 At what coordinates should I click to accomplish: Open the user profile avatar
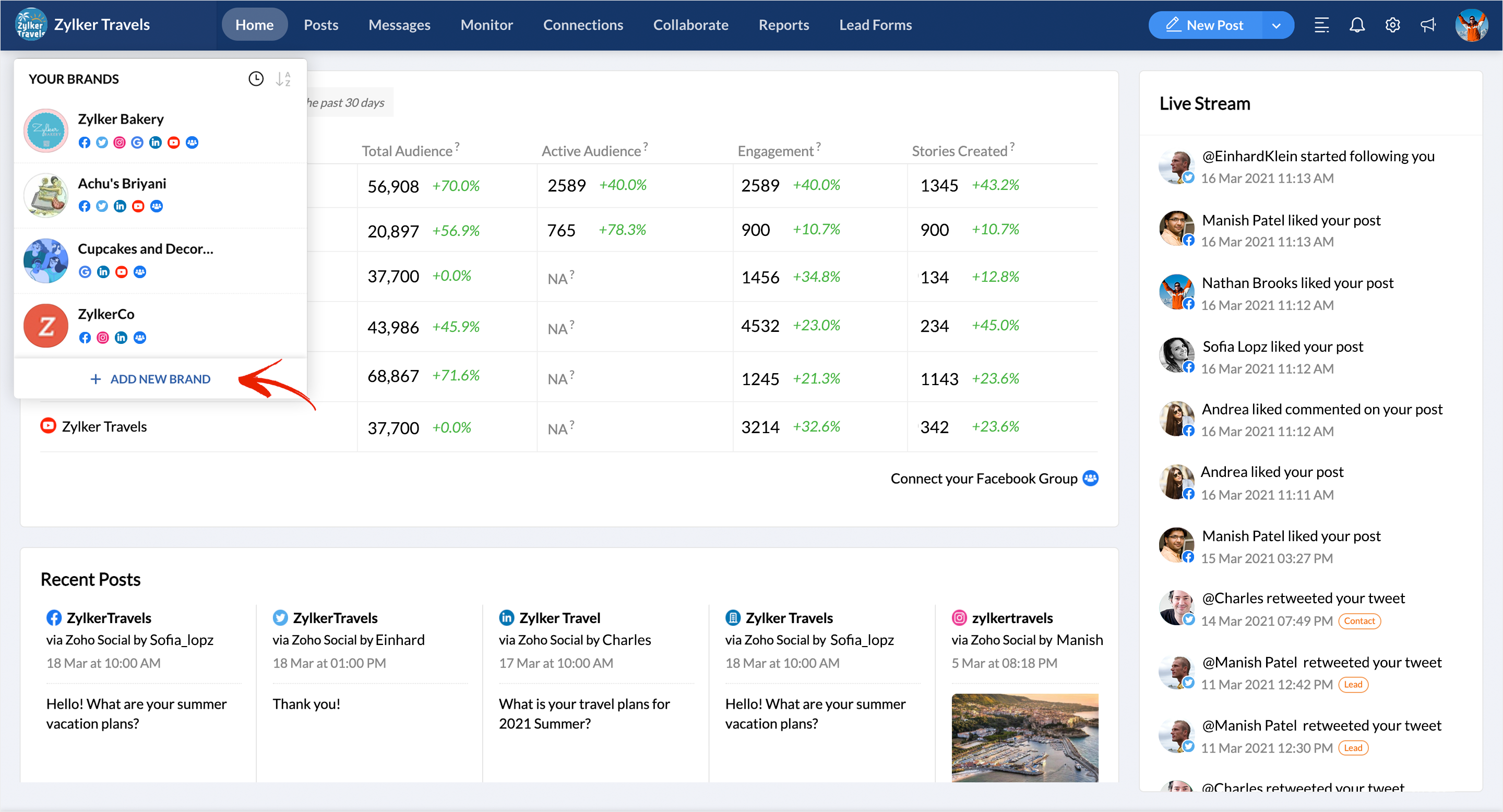click(x=1472, y=25)
